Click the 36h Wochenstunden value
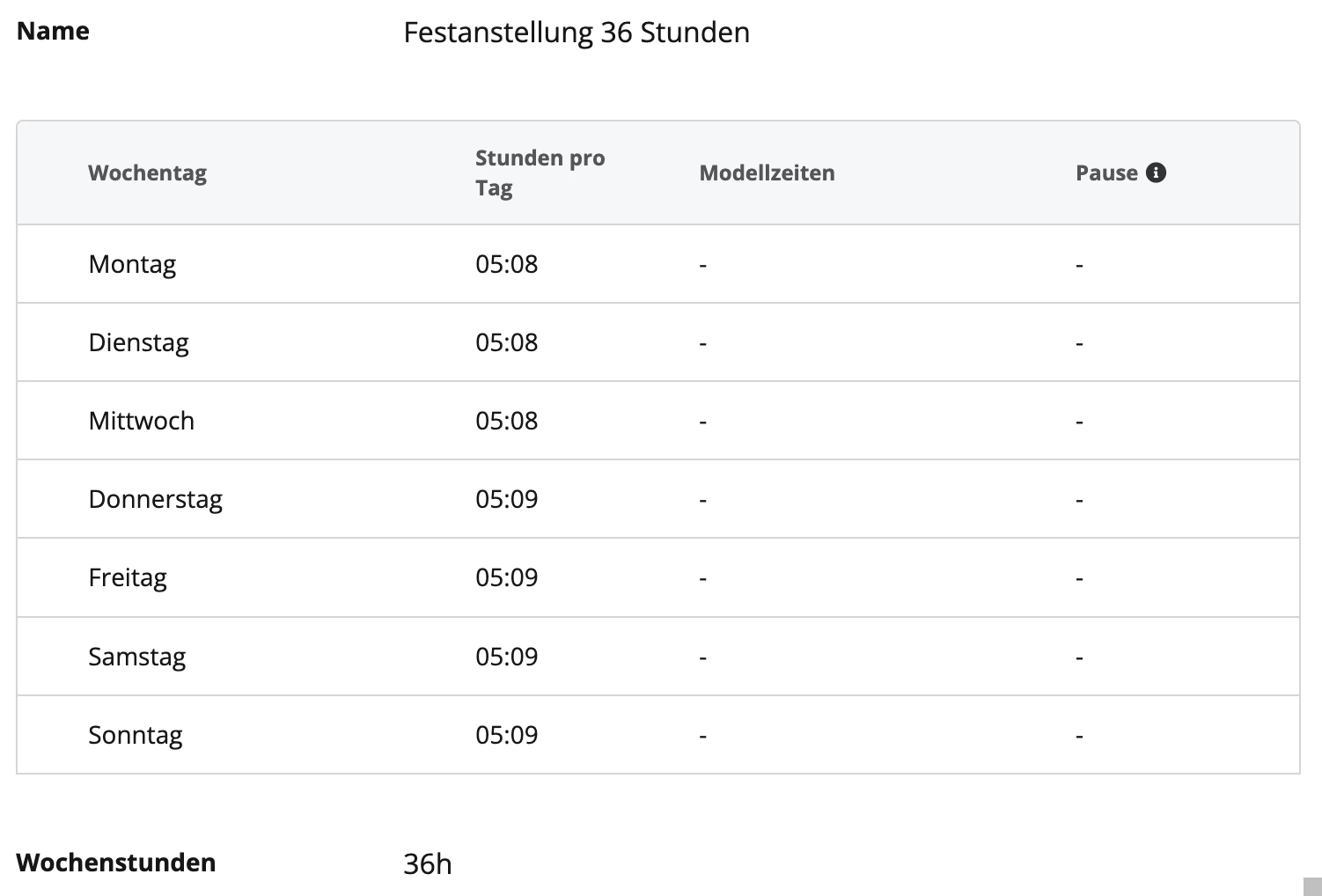Image resolution: width=1322 pixels, height=896 pixels. click(428, 863)
